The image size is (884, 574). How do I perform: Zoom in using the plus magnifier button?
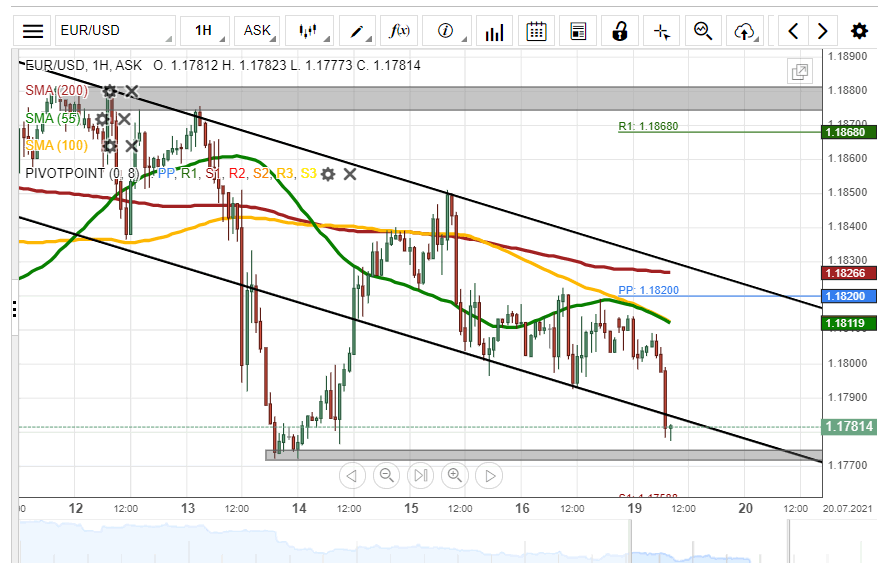click(x=455, y=475)
